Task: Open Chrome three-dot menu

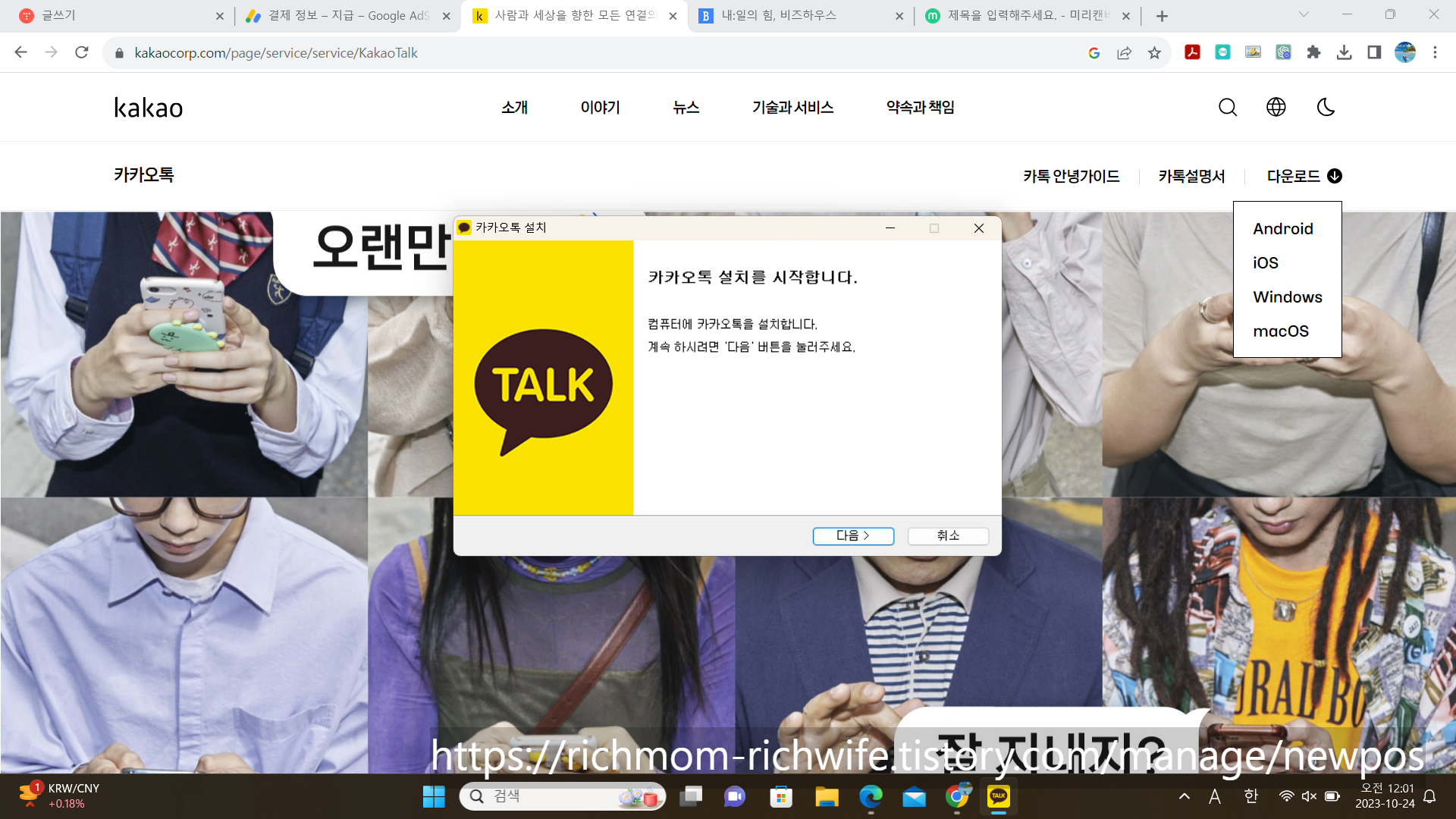Action: pyautogui.click(x=1435, y=52)
